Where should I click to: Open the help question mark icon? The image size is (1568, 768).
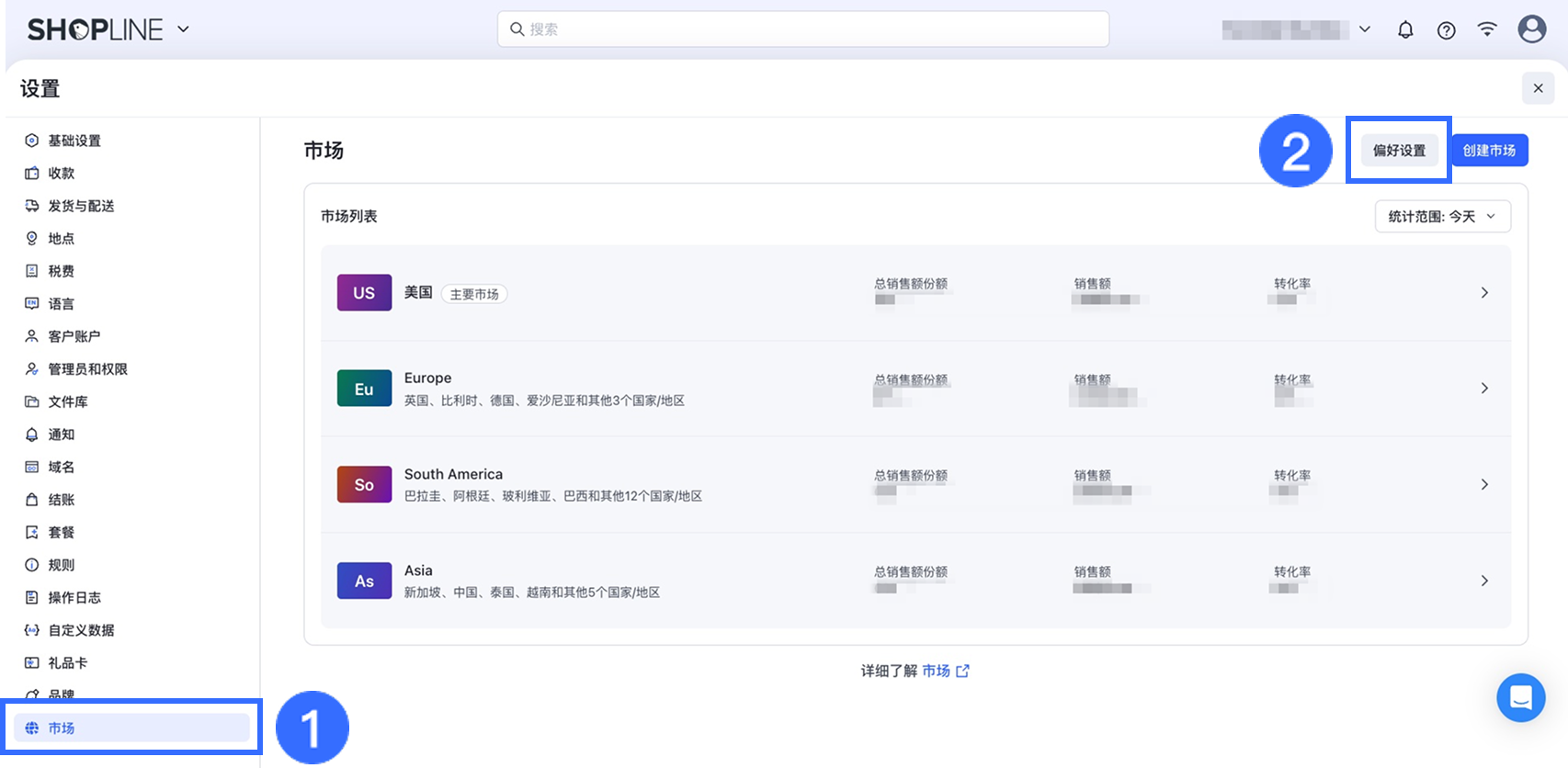[1446, 30]
